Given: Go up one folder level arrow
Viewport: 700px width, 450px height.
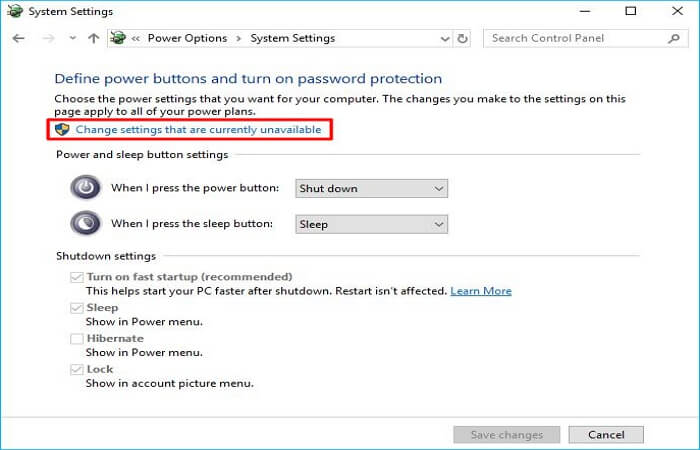Looking at the screenshot, I should coord(93,38).
